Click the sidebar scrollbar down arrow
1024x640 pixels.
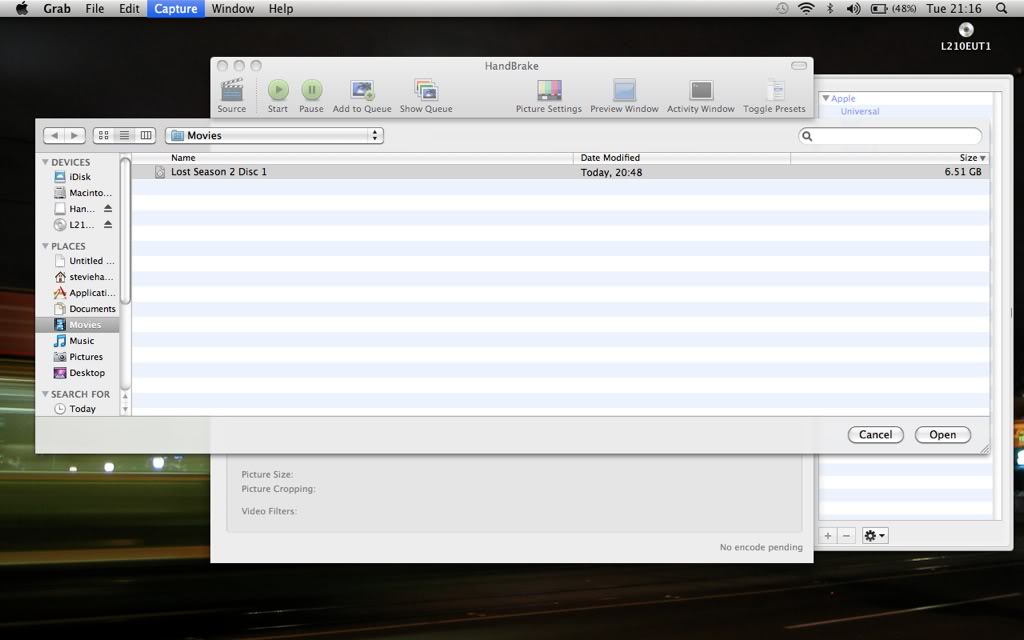coord(125,410)
